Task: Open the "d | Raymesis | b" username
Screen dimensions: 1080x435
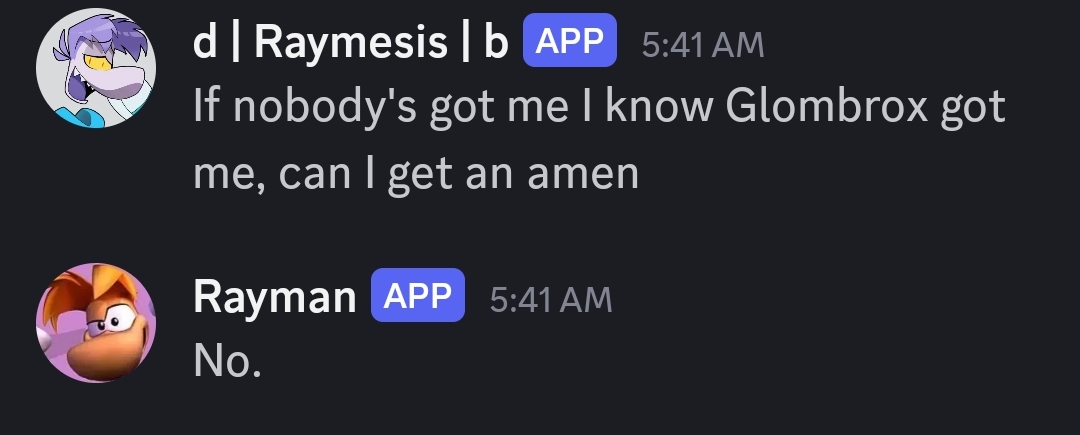Action: click(350, 44)
